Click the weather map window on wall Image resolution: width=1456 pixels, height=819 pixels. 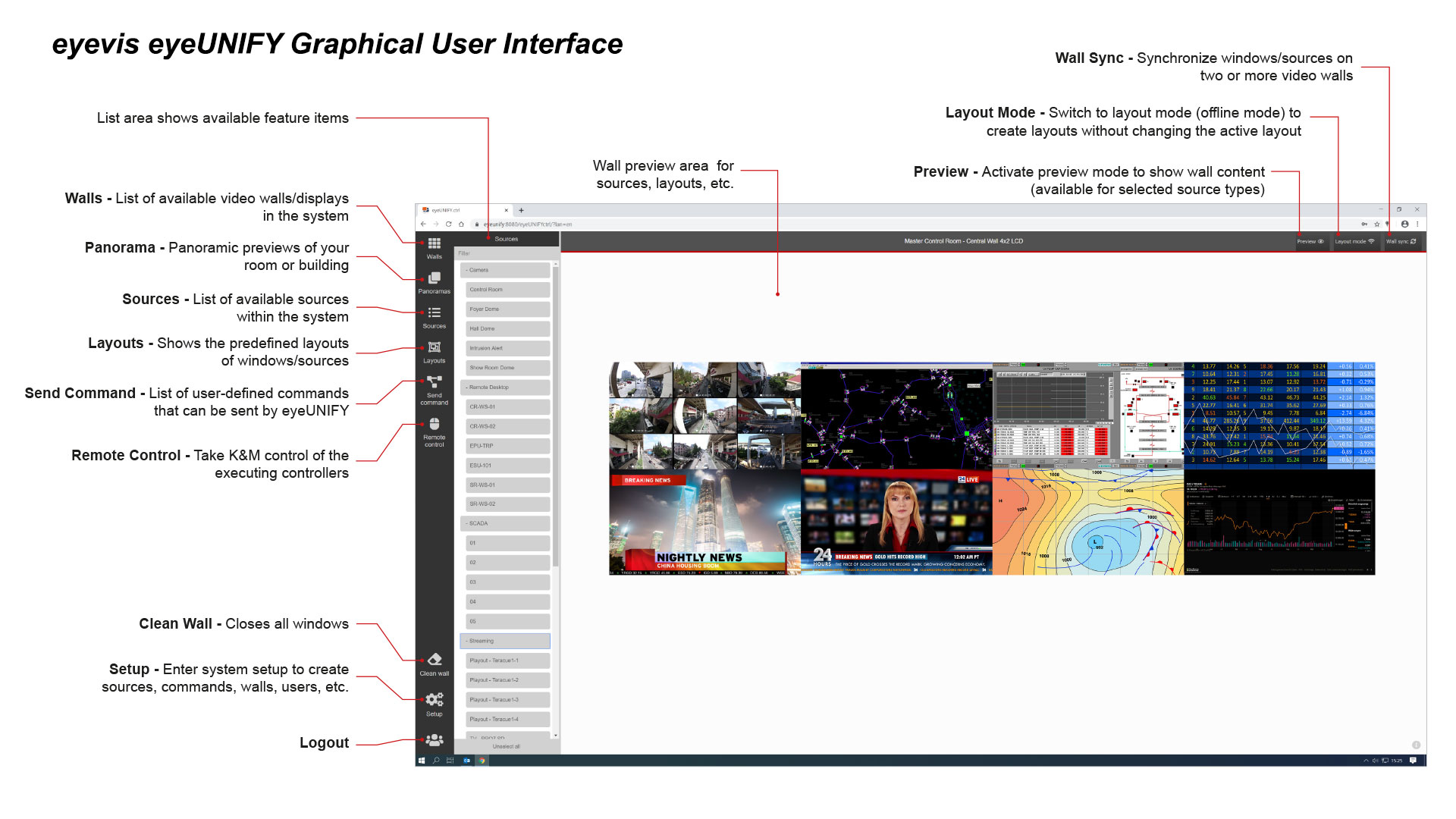point(1087,522)
